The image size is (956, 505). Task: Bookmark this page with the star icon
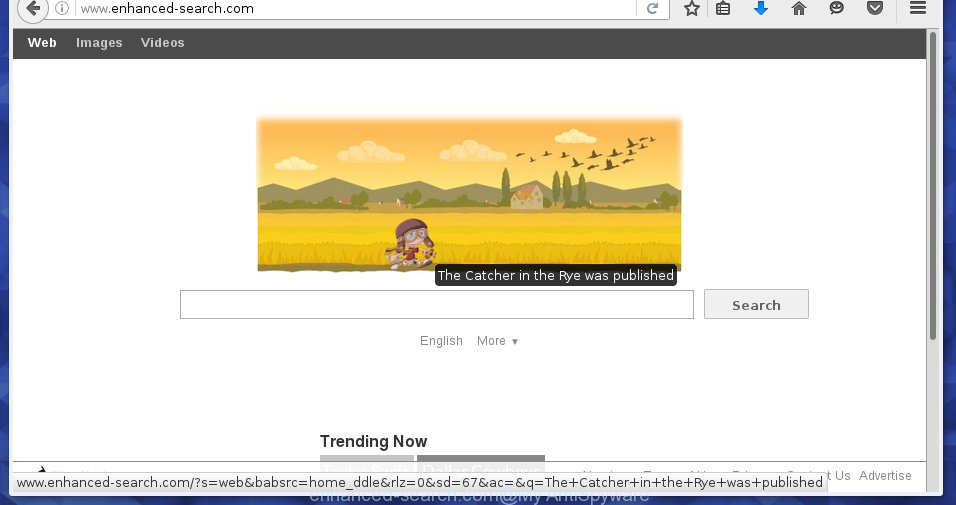(691, 9)
